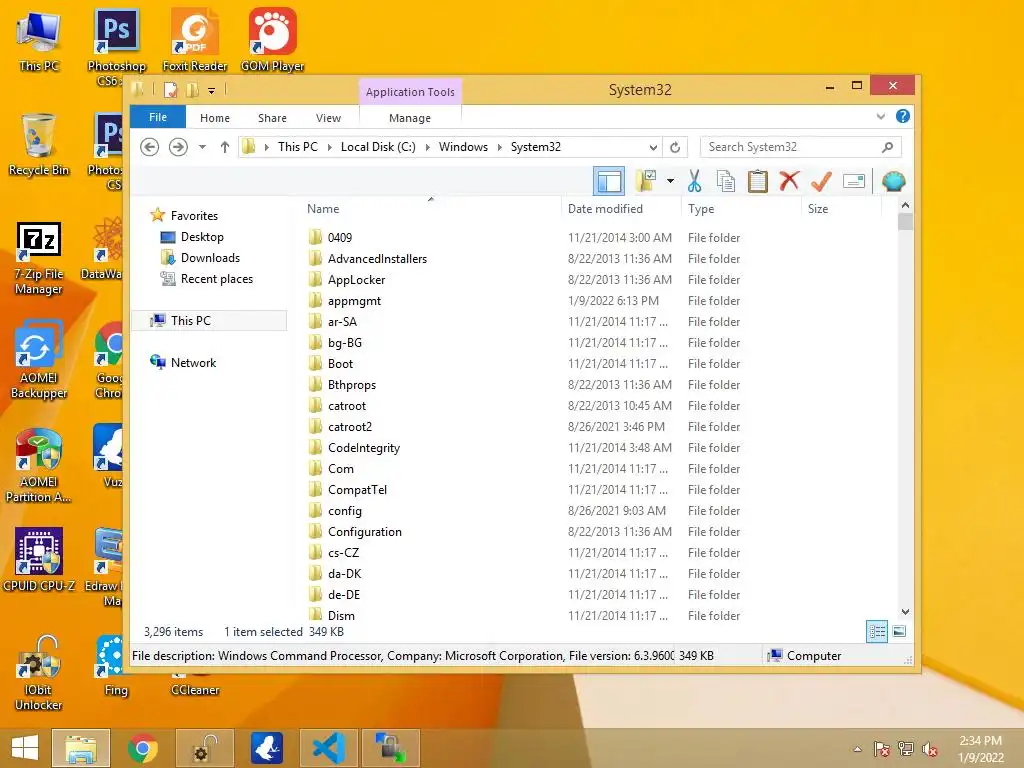The height and width of the screenshot is (768, 1024).
Task: Select the CodeIntegrity folder
Action: point(364,447)
